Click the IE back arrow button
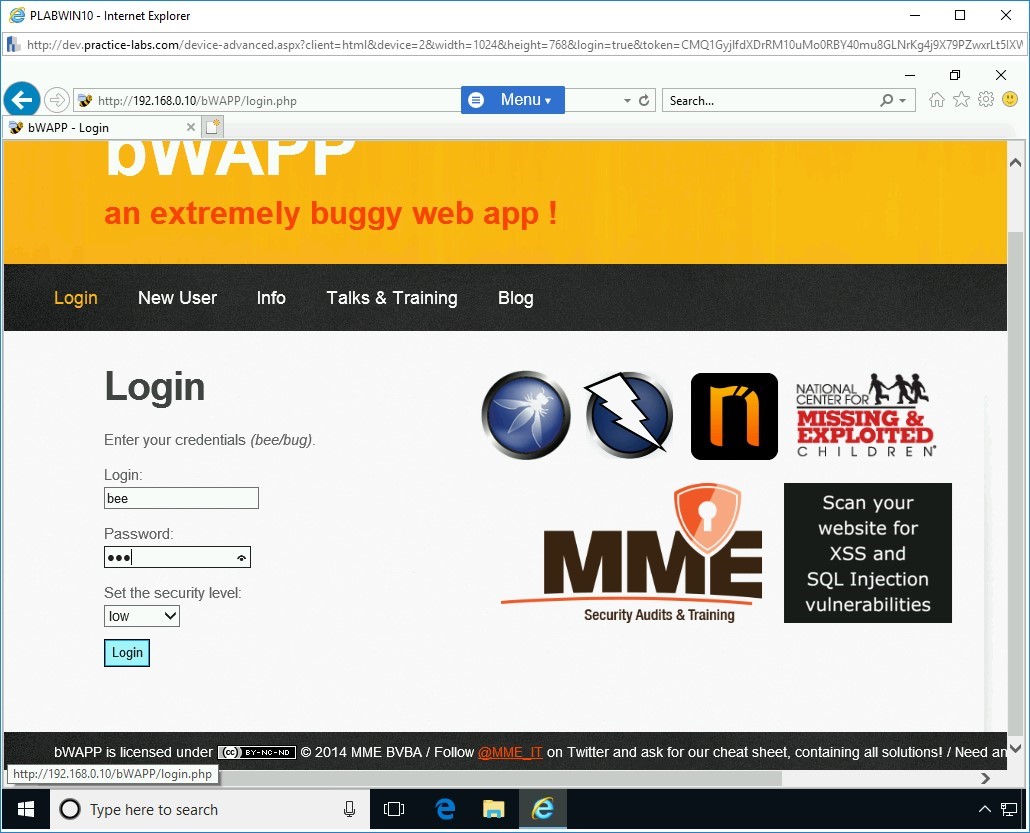The width and height of the screenshot is (1030, 833). coord(22,100)
